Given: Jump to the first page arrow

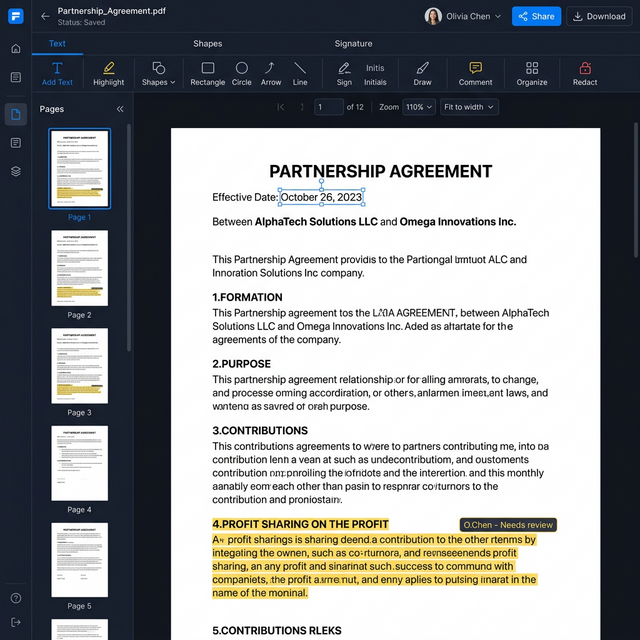Looking at the screenshot, I should point(280,107).
